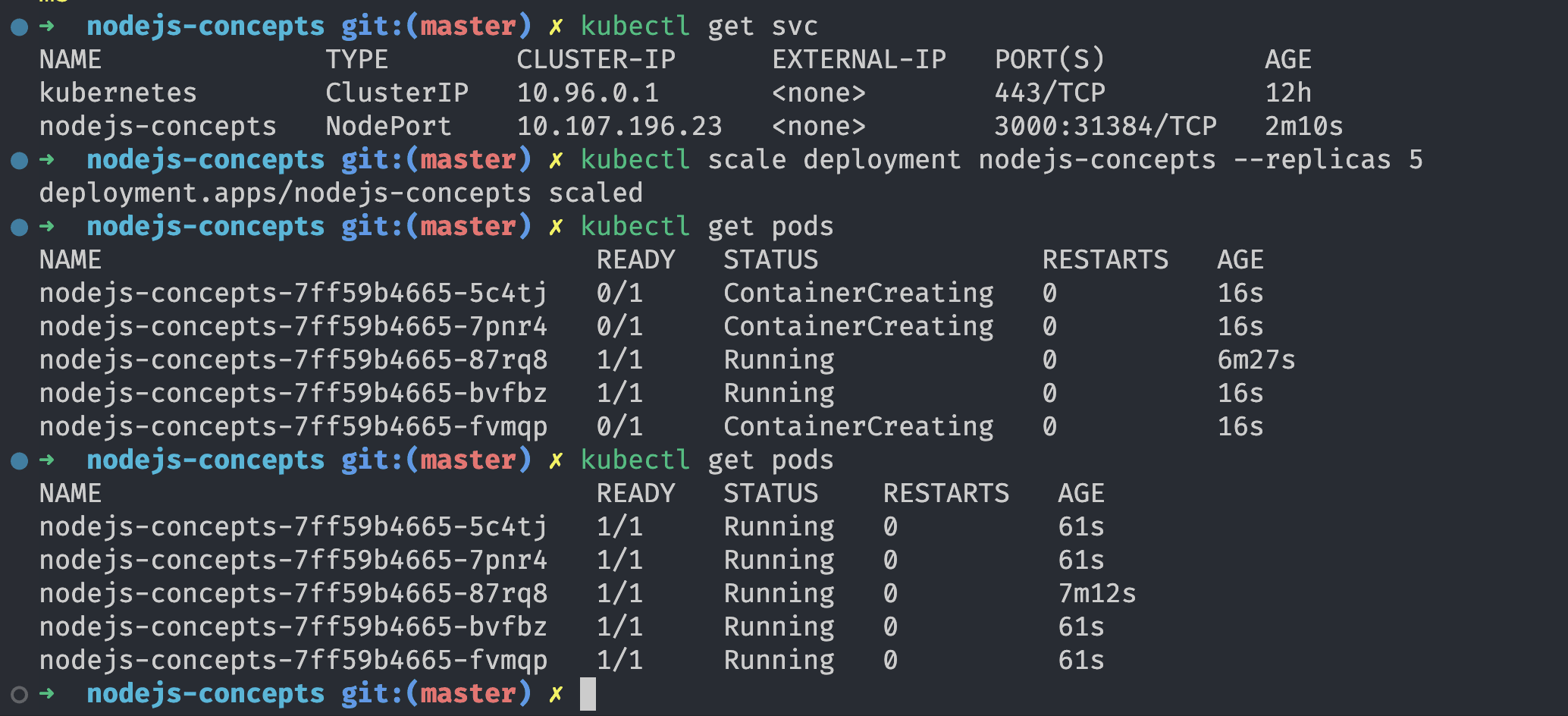Click ContainerCreating status of pod 5c4tj

pos(859,293)
